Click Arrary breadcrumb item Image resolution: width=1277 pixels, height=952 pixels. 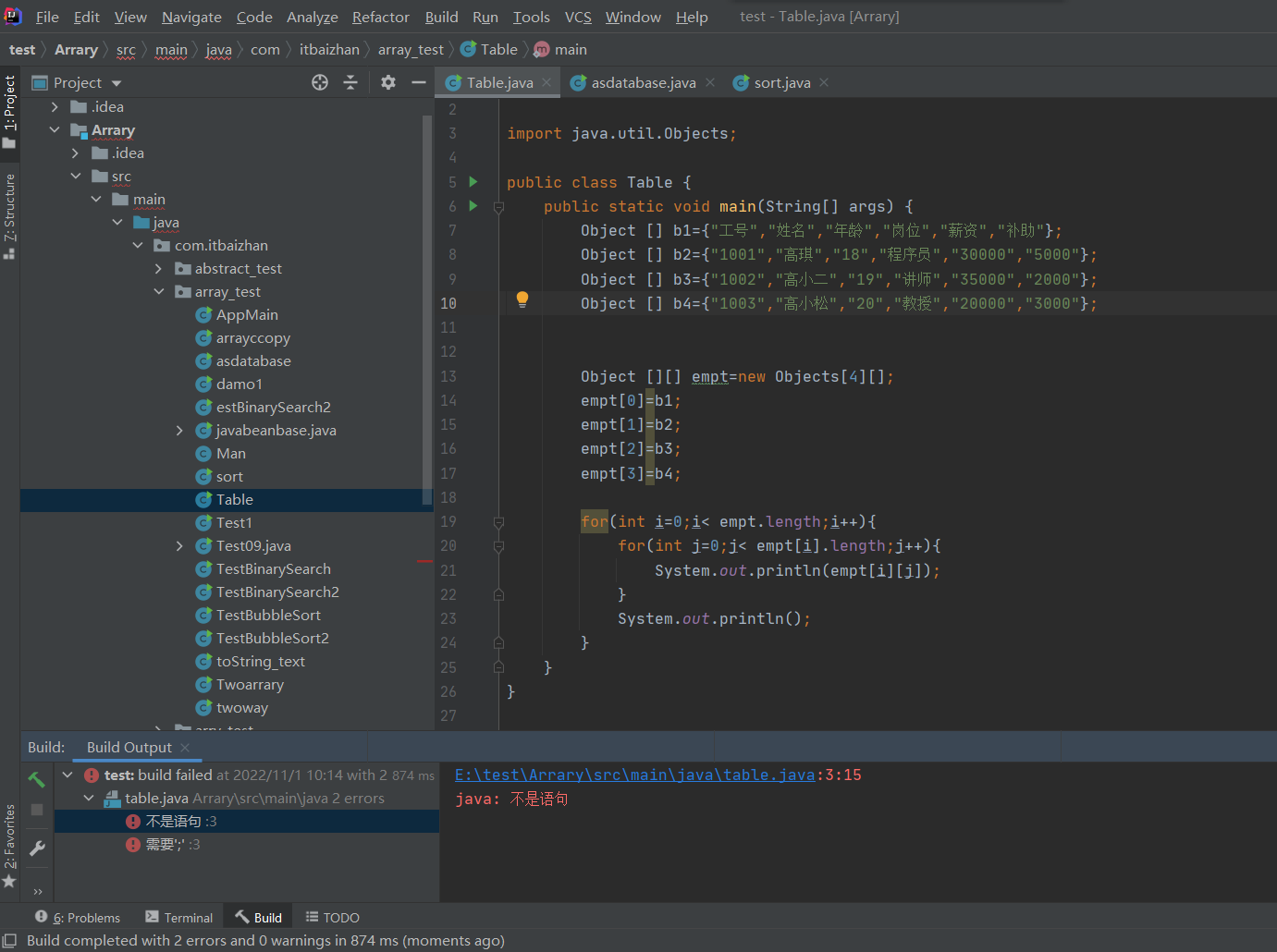click(x=76, y=50)
